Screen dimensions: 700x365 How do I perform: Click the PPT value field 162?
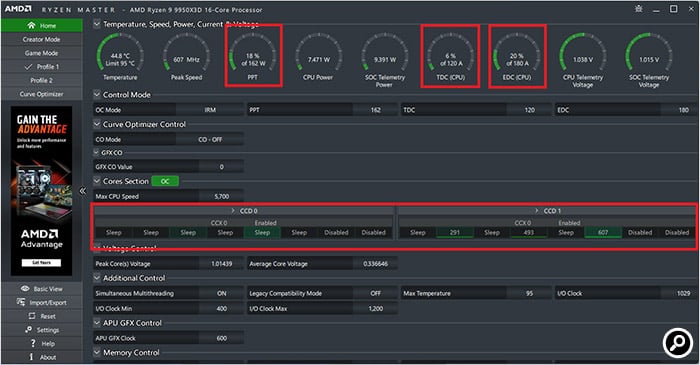pyautogui.click(x=375, y=110)
